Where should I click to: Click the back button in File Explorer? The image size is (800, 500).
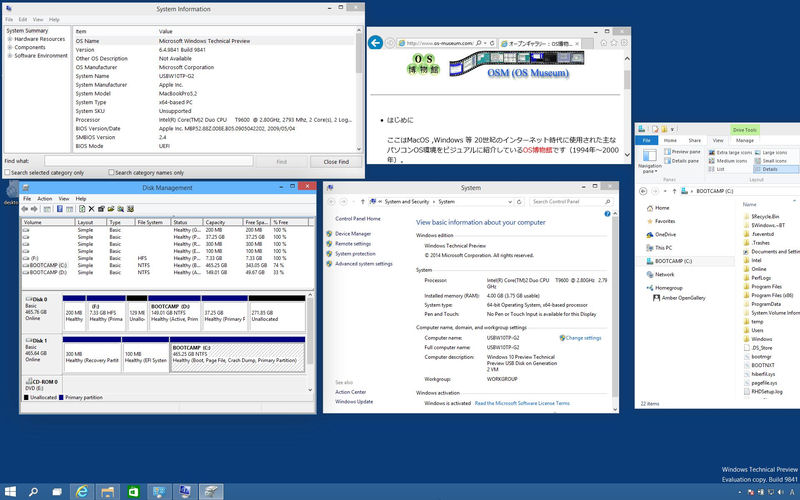pos(643,191)
